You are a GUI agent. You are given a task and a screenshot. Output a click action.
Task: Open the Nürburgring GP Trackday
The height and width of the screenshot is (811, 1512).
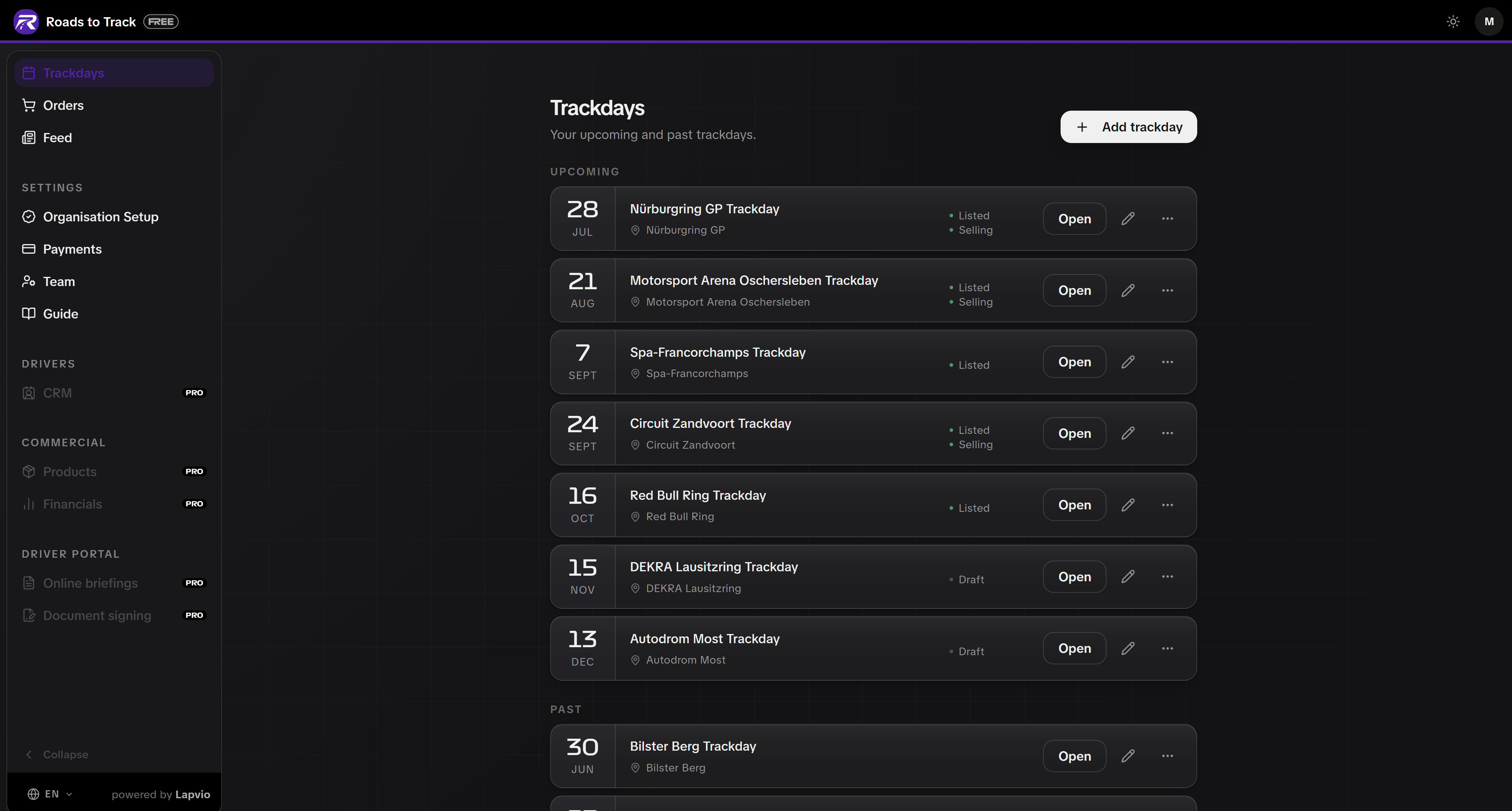click(x=1074, y=219)
